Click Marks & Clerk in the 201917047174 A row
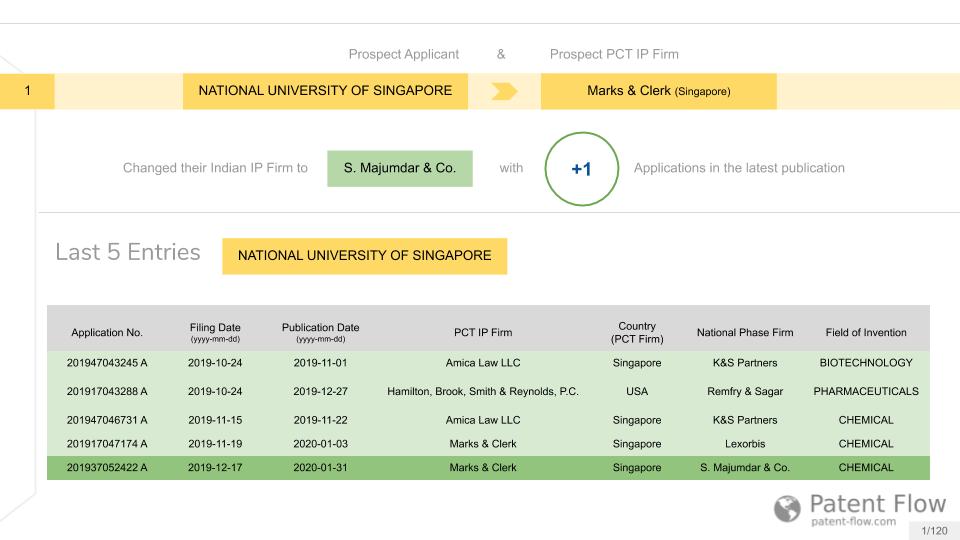The width and height of the screenshot is (960, 540). pyautogui.click(x=483, y=444)
